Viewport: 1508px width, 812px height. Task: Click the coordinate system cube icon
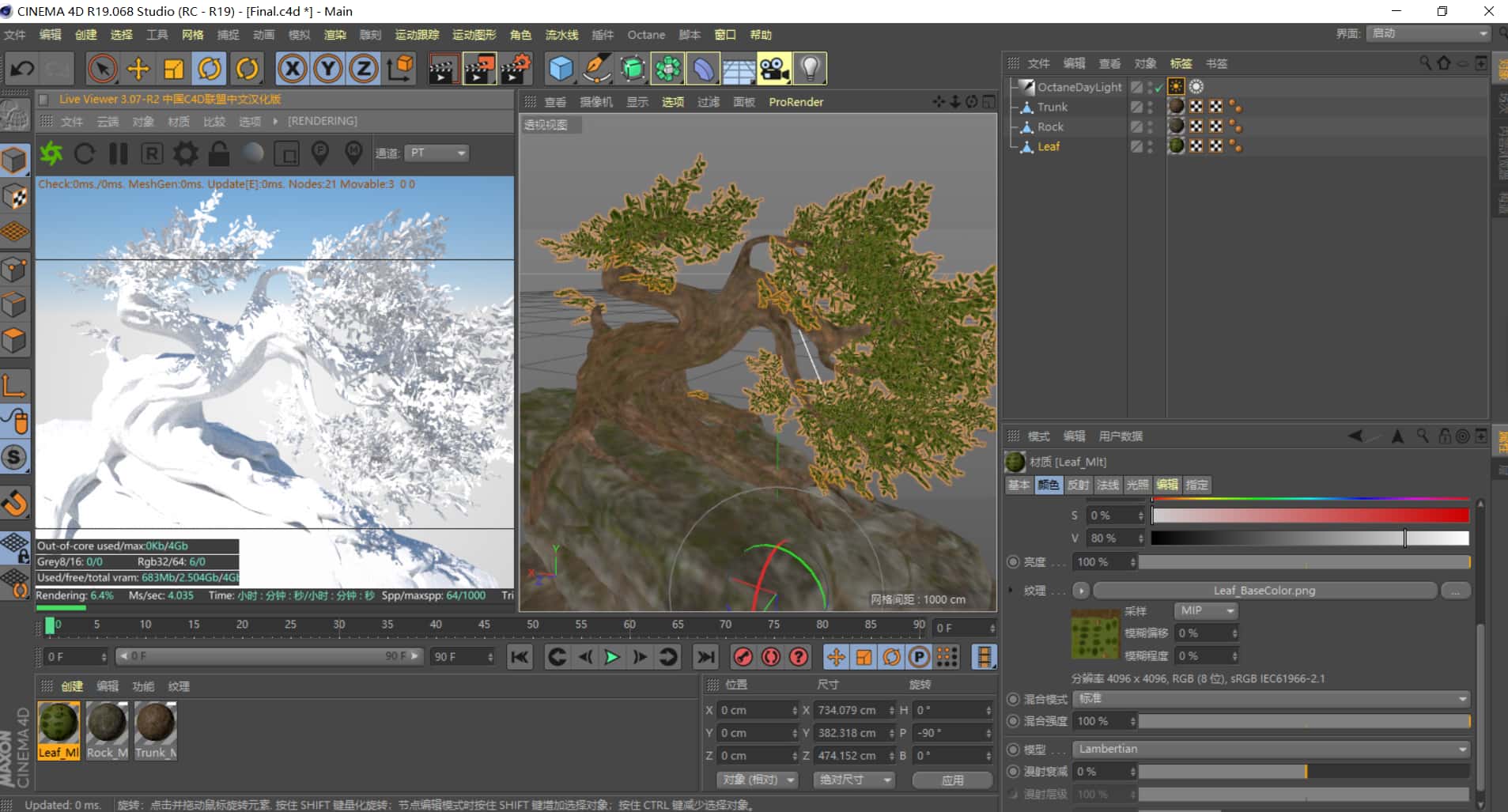point(401,69)
